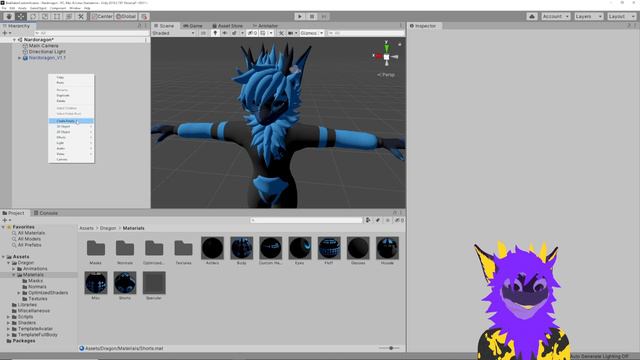This screenshot has height=360, width=640.
Task: Open the cloud Collab icon
Action: [x=531, y=16]
